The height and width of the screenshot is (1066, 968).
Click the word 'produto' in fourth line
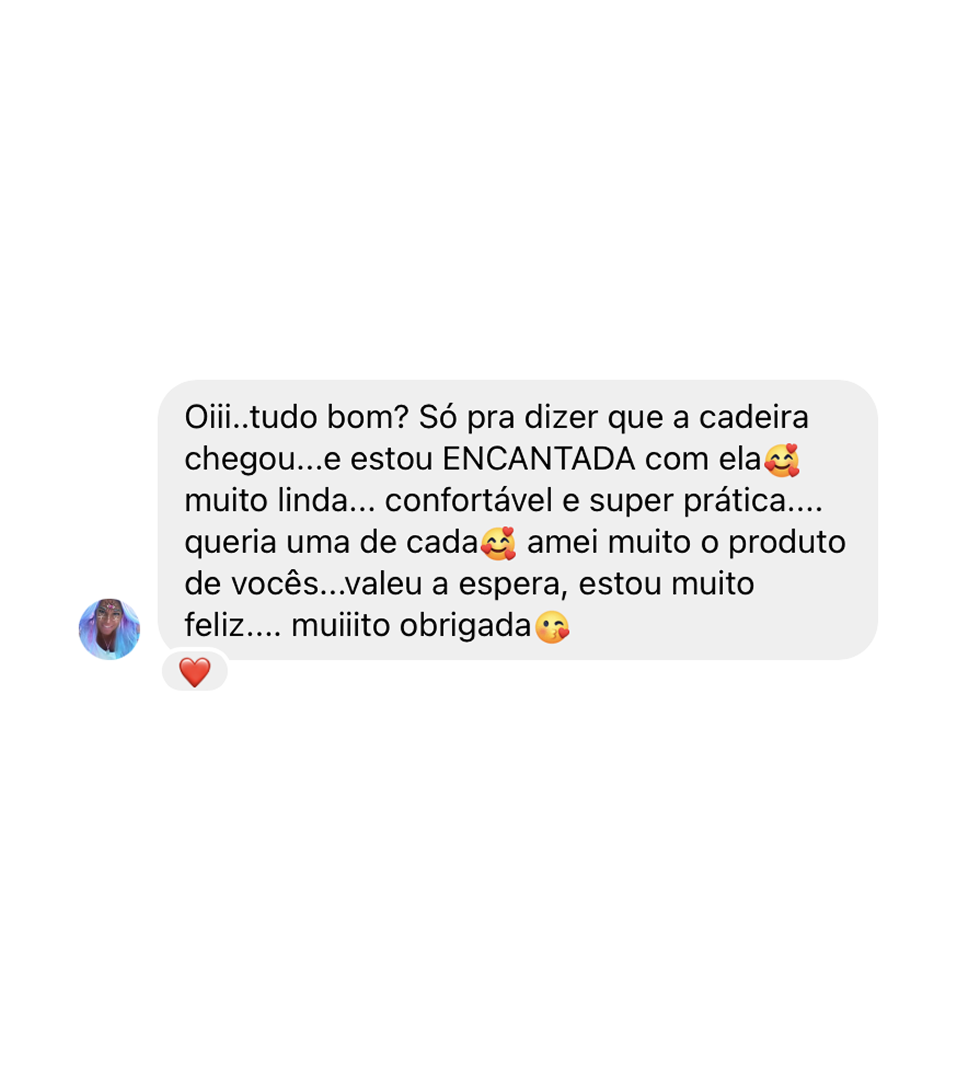click(787, 543)
